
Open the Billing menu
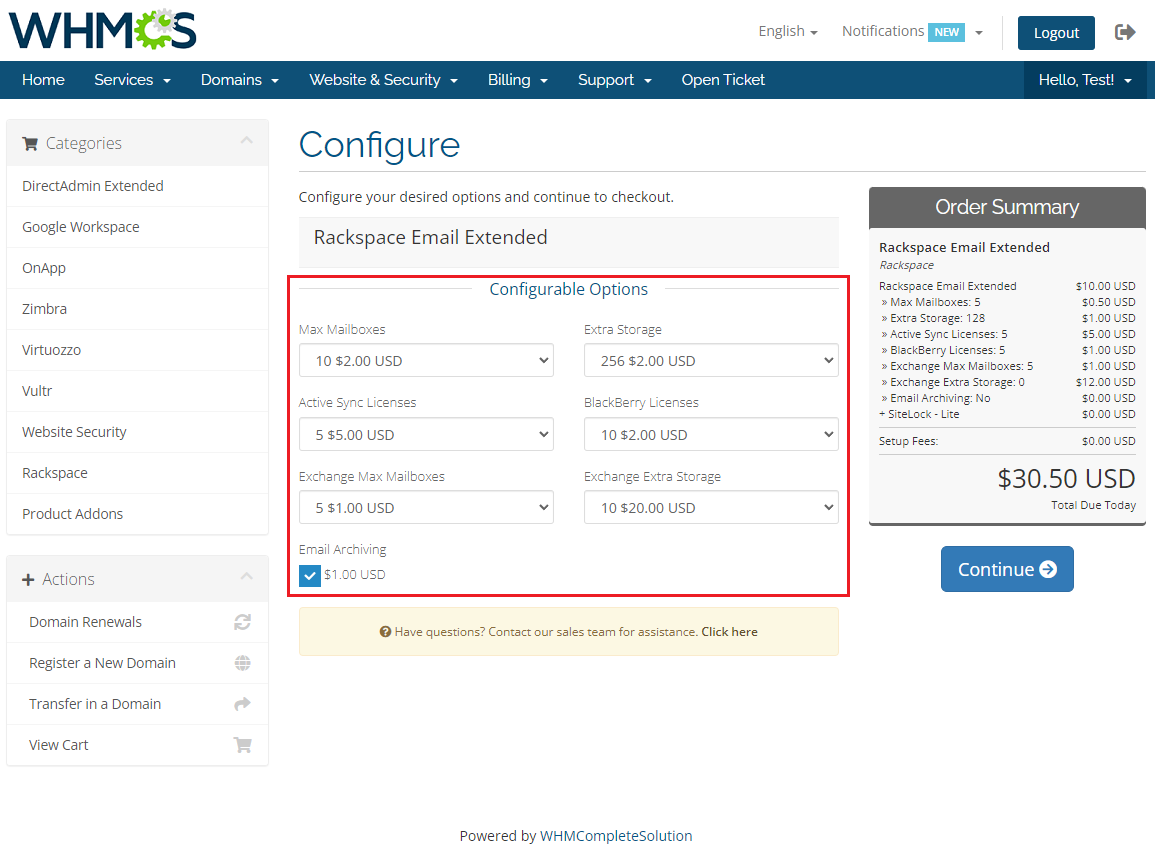click(518, 80)
